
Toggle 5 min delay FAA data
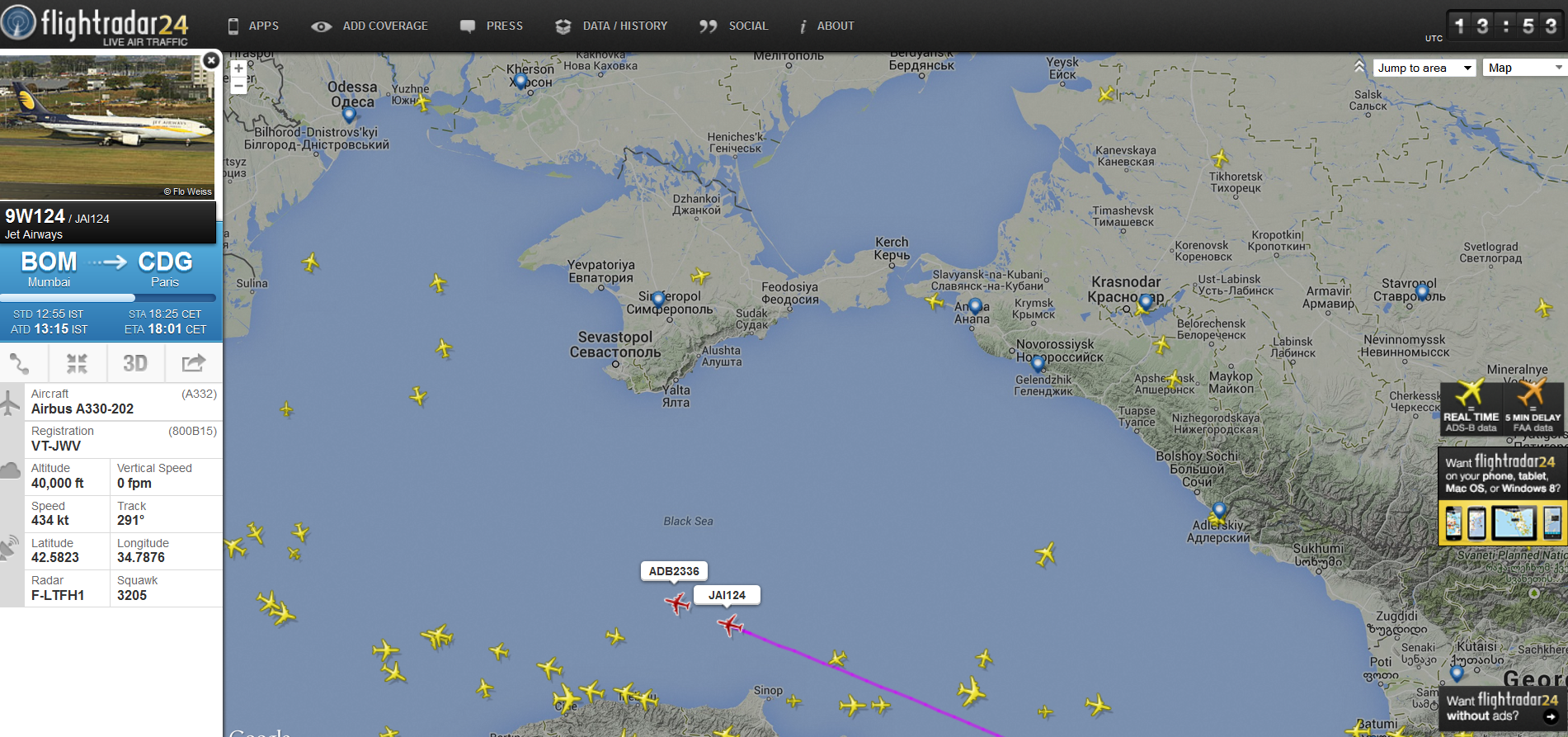tap(1533, 408)
